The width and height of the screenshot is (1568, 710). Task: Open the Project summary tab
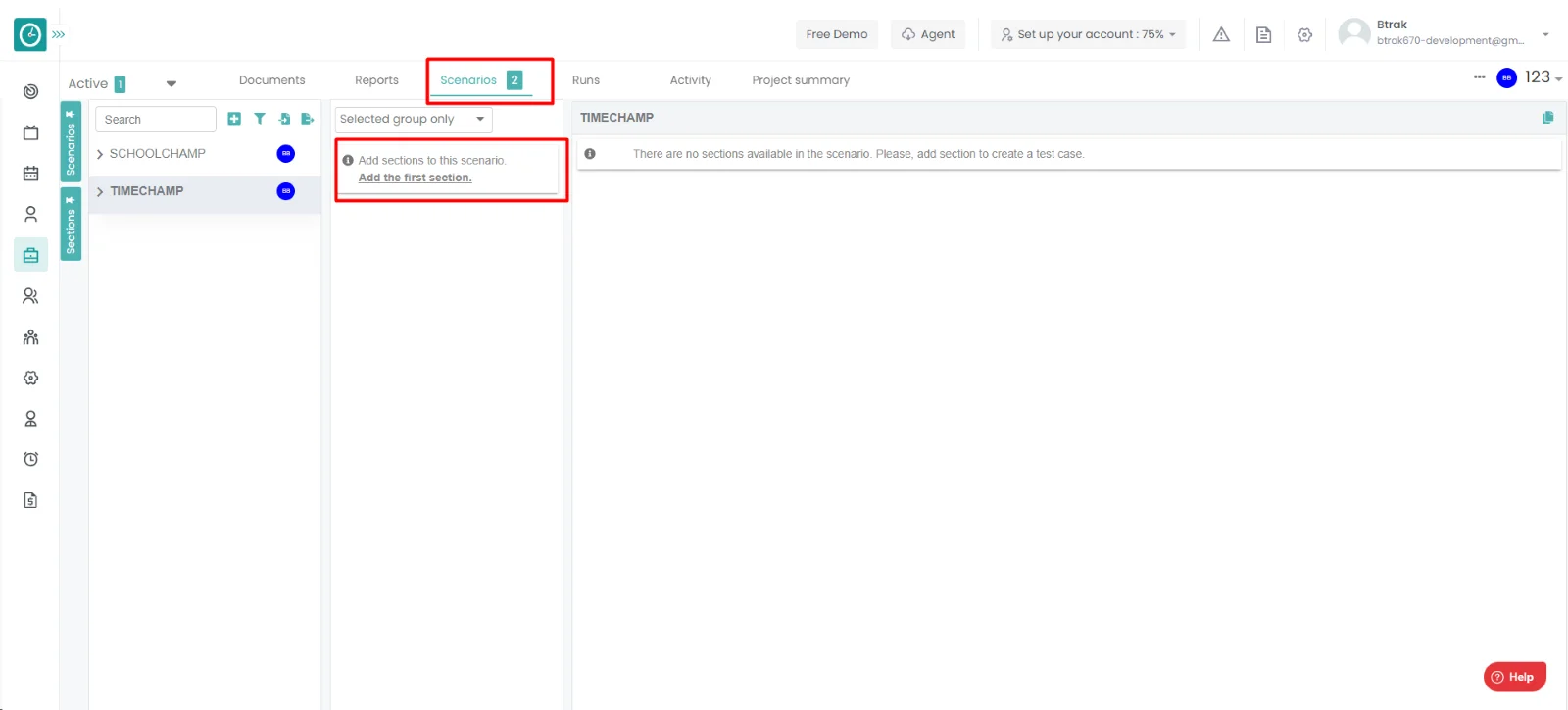point(800,80)
